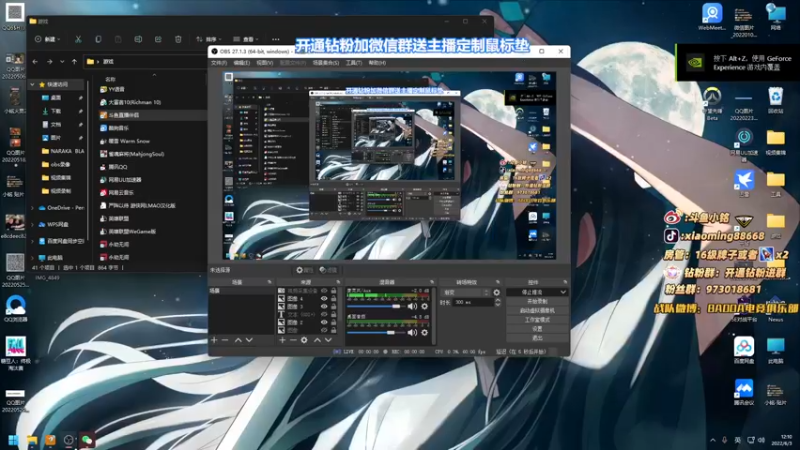
Task: Open the 视图(V) menu in OBS
Action: pyautogui.click(x=264, y=63)
